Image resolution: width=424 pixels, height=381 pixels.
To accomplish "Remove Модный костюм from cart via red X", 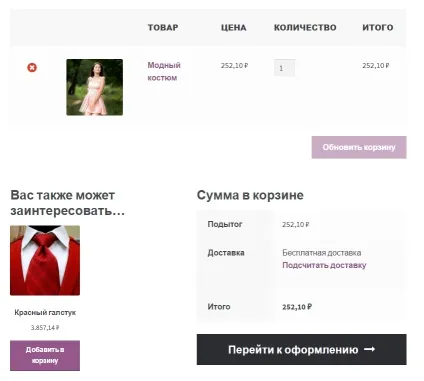I will pos(32,68).
